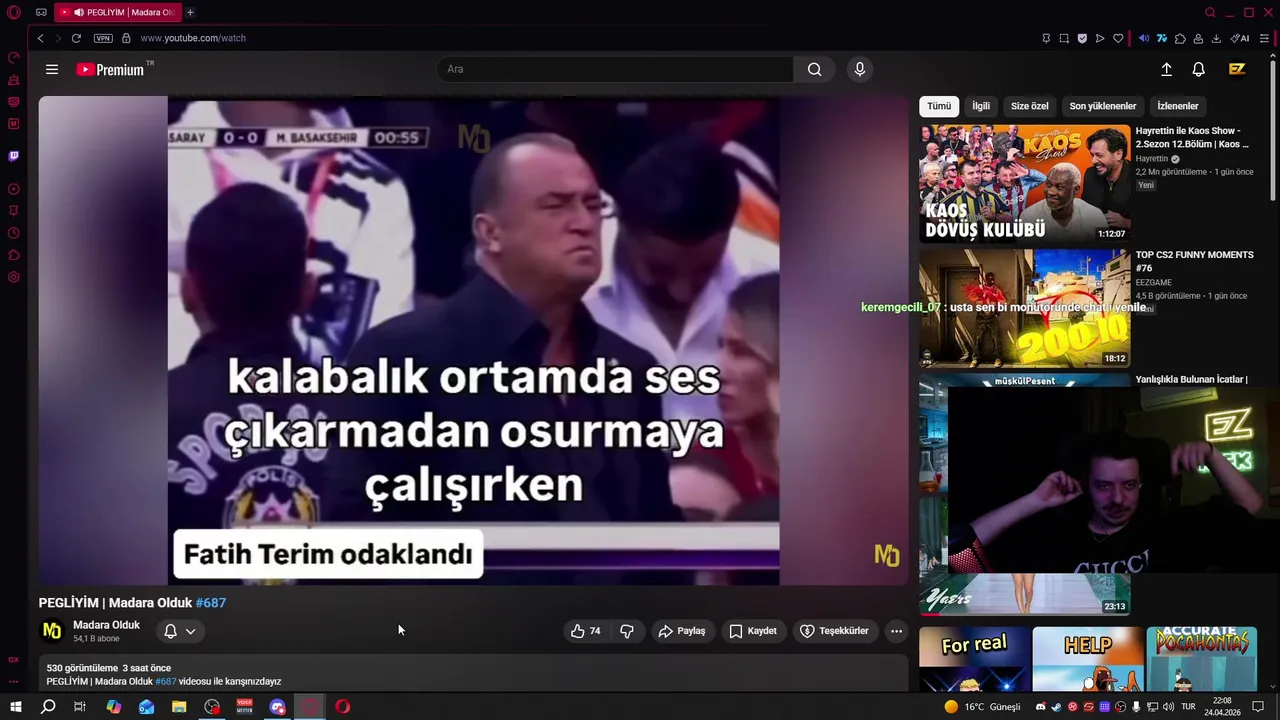
Task: Select the İzlenenler filter chip
Action: (1178, 106)
